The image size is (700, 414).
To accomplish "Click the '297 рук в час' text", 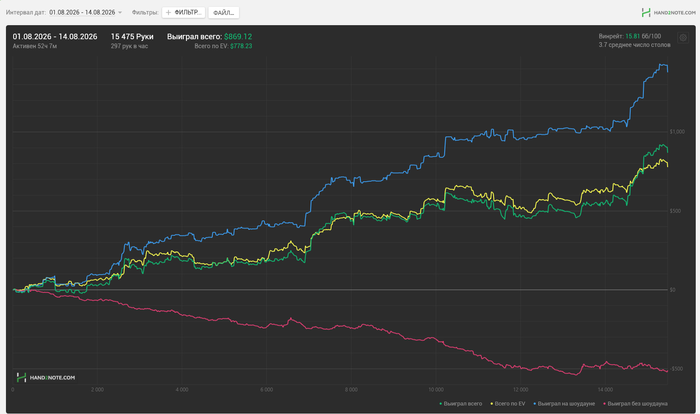I will pyautogui.click(x=129, y=46).
